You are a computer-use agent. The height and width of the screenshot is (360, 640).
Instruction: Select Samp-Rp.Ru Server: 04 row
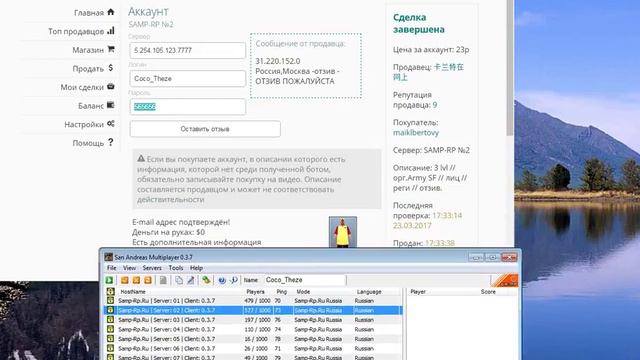(x=253, y=329)
